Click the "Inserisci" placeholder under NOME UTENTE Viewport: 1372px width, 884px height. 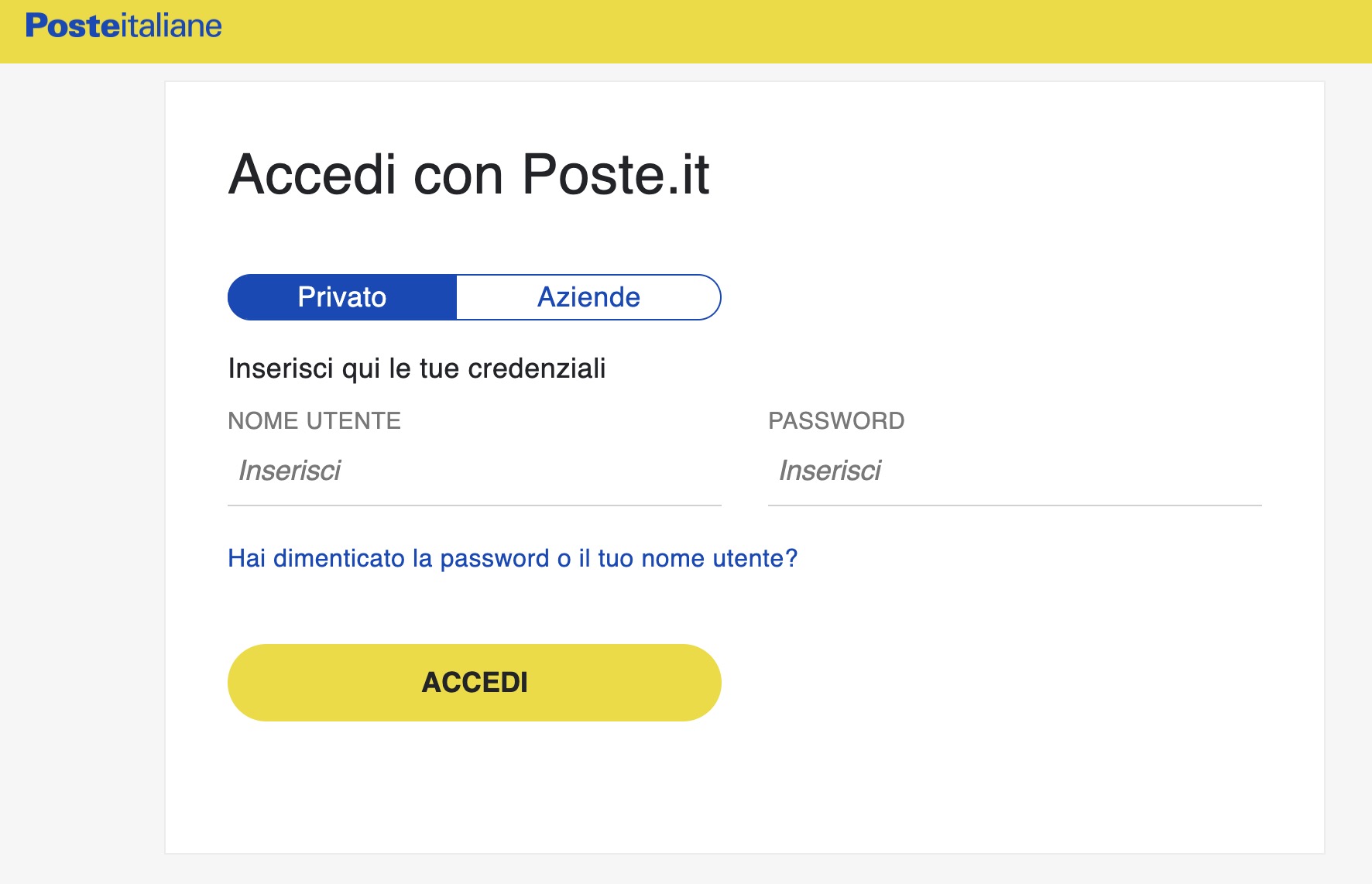pos(290,471)
